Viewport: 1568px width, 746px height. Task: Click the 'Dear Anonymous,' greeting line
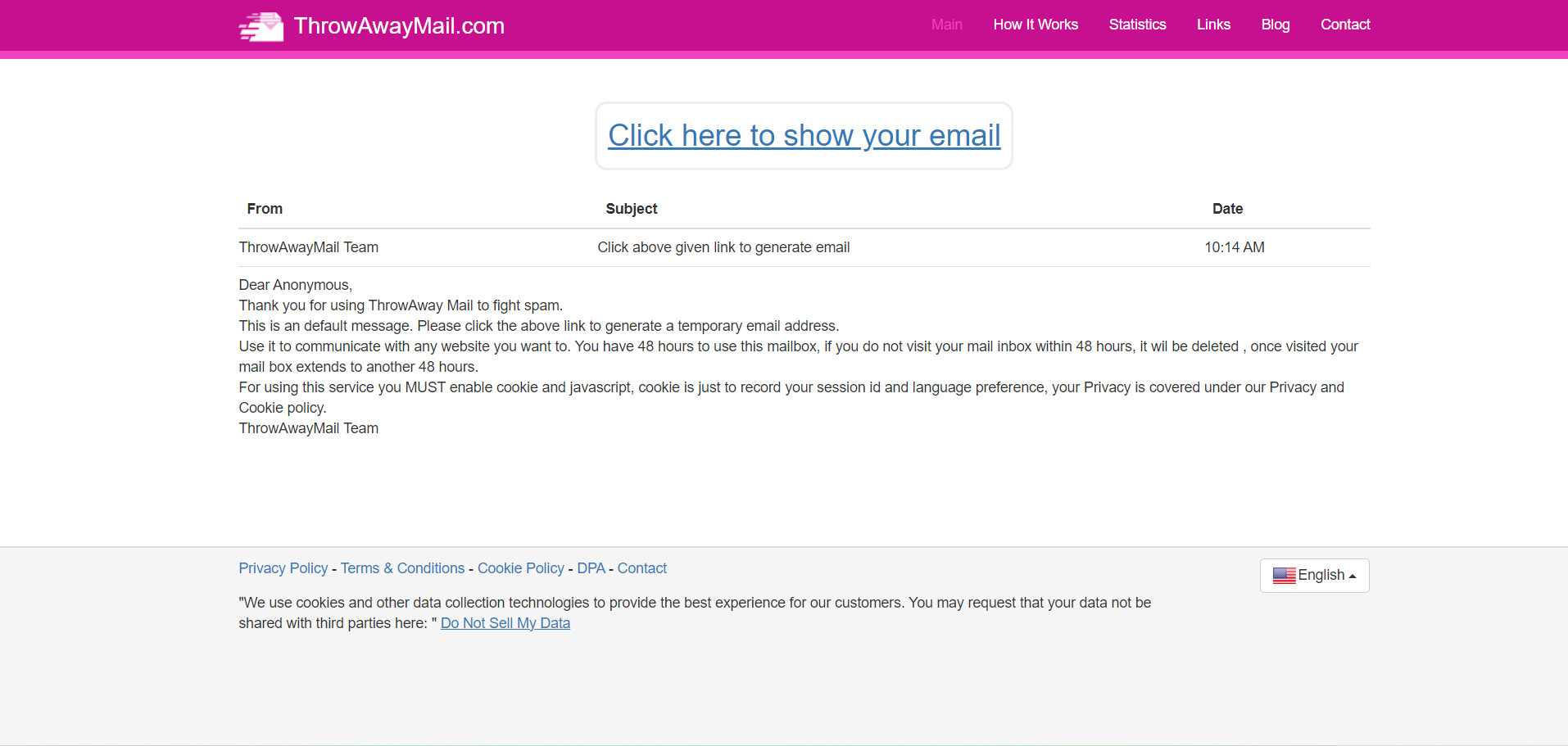click(295, 285)
